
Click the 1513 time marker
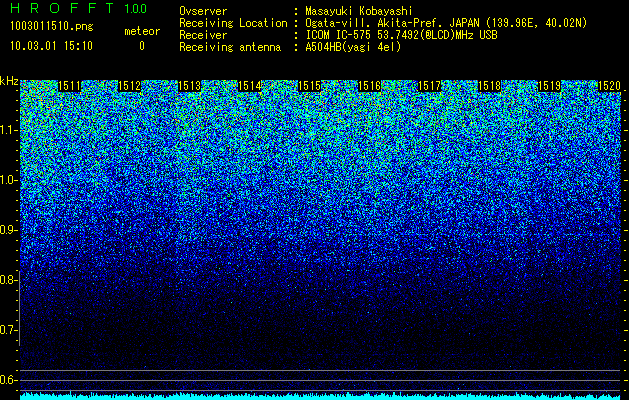(x=189, y=86)
